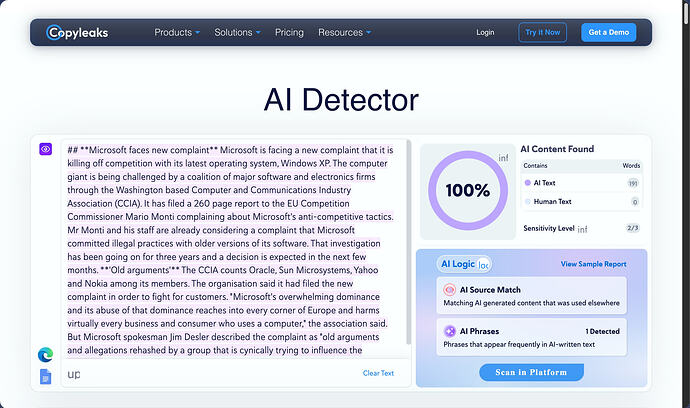Click the AI Content Found heading
This screenshot has width=690, height=408.
(557, 149)
